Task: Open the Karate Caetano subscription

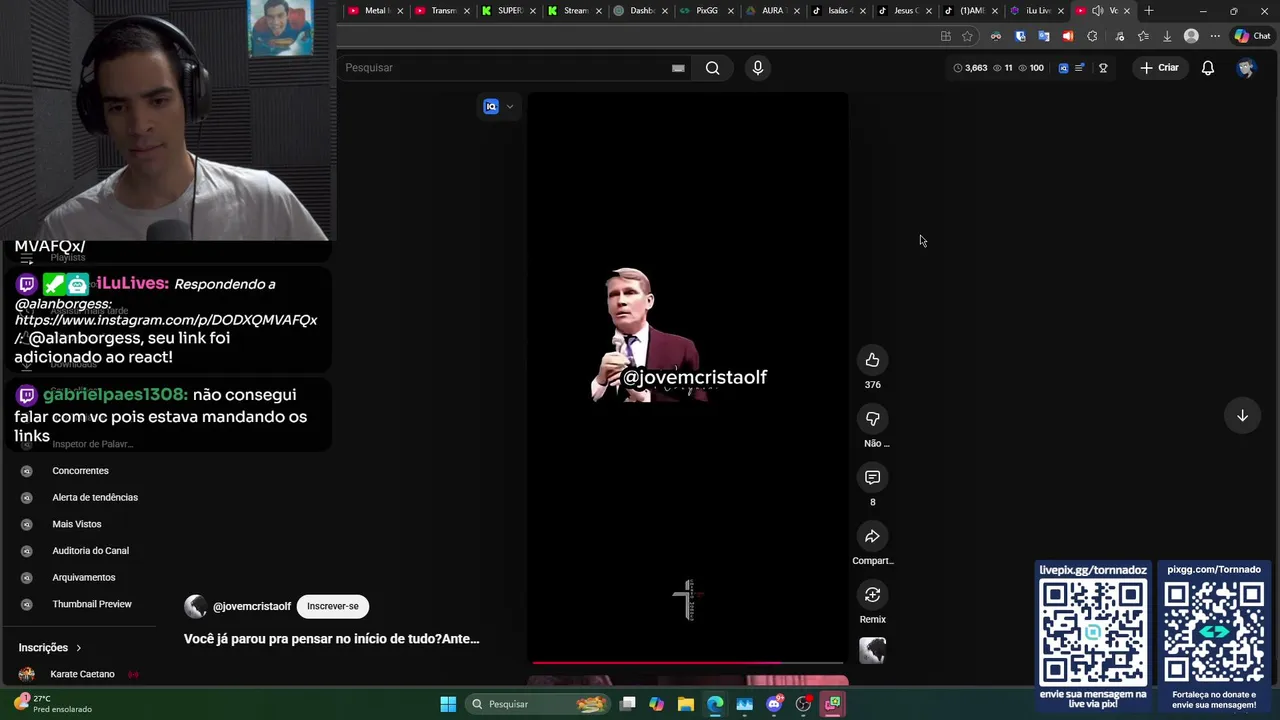Action: coord(82,674)
